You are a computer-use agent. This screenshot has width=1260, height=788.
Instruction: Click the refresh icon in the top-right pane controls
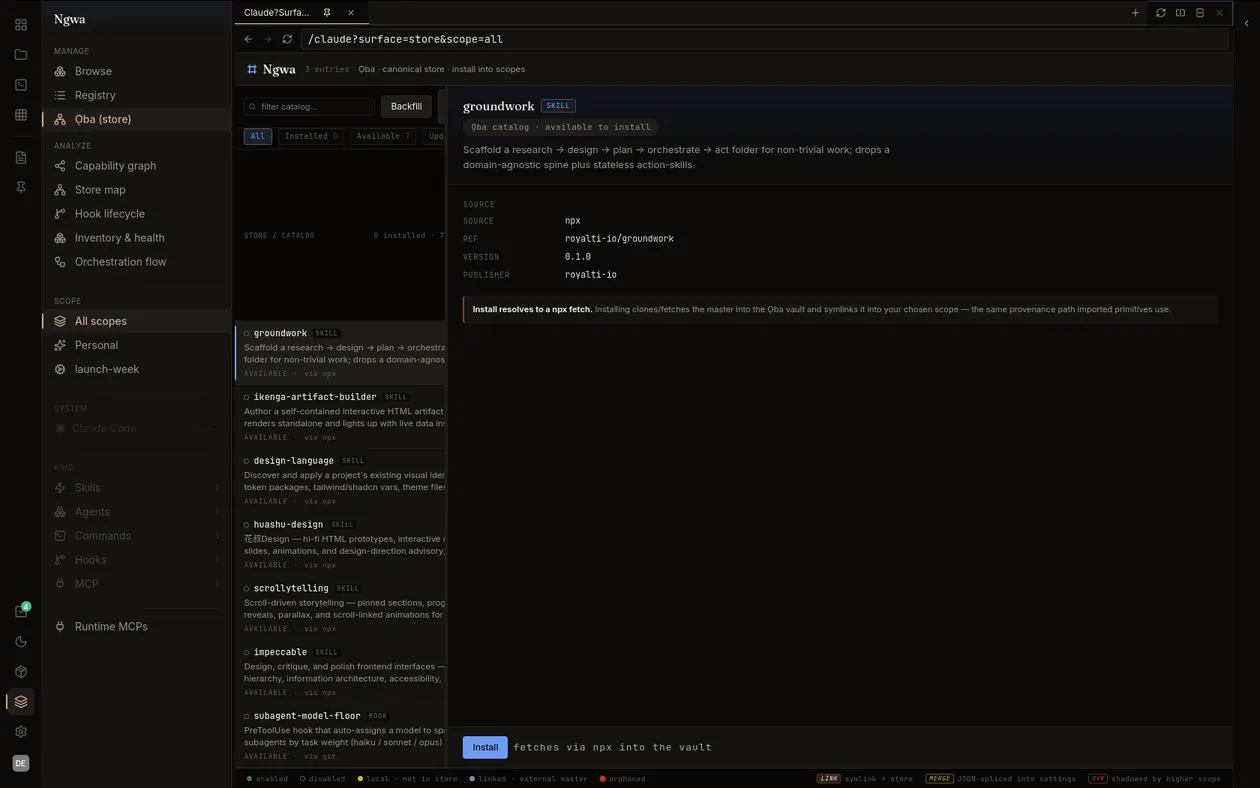[x=1160, y=13]
